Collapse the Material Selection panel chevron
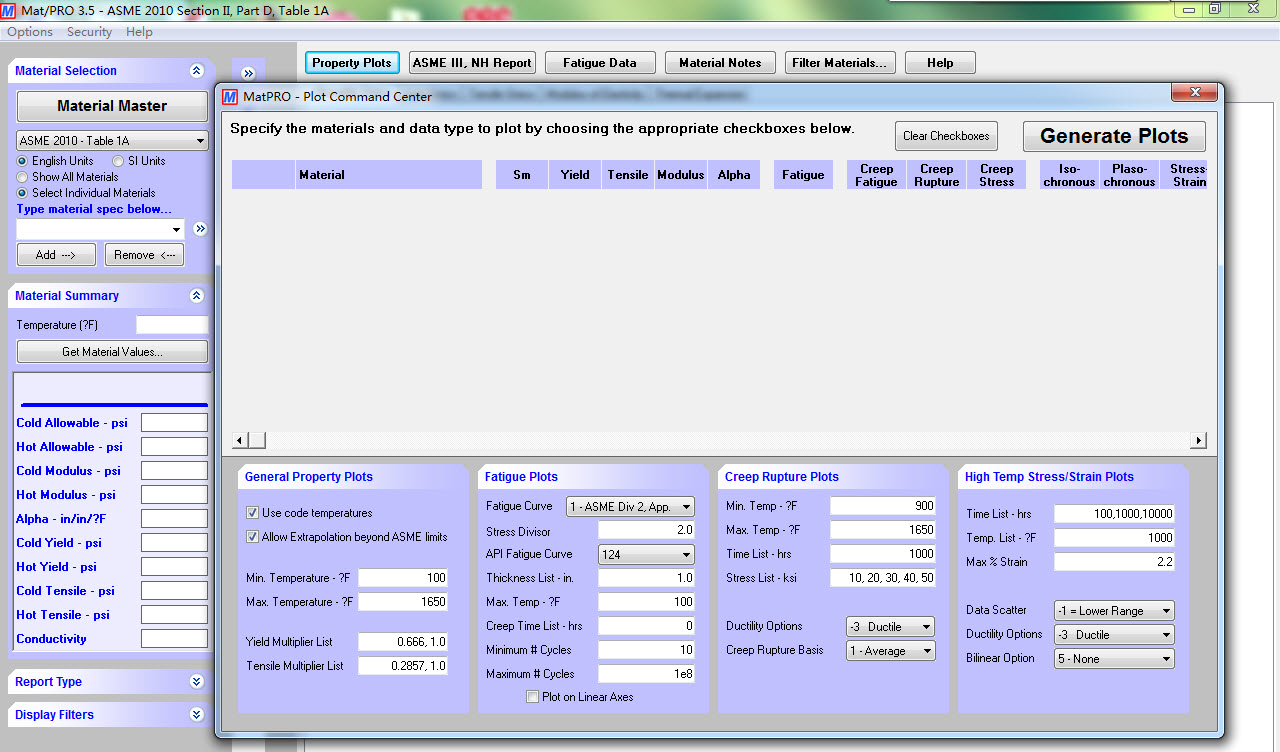This screenshot has width=1280, height=752. [196, 71]
